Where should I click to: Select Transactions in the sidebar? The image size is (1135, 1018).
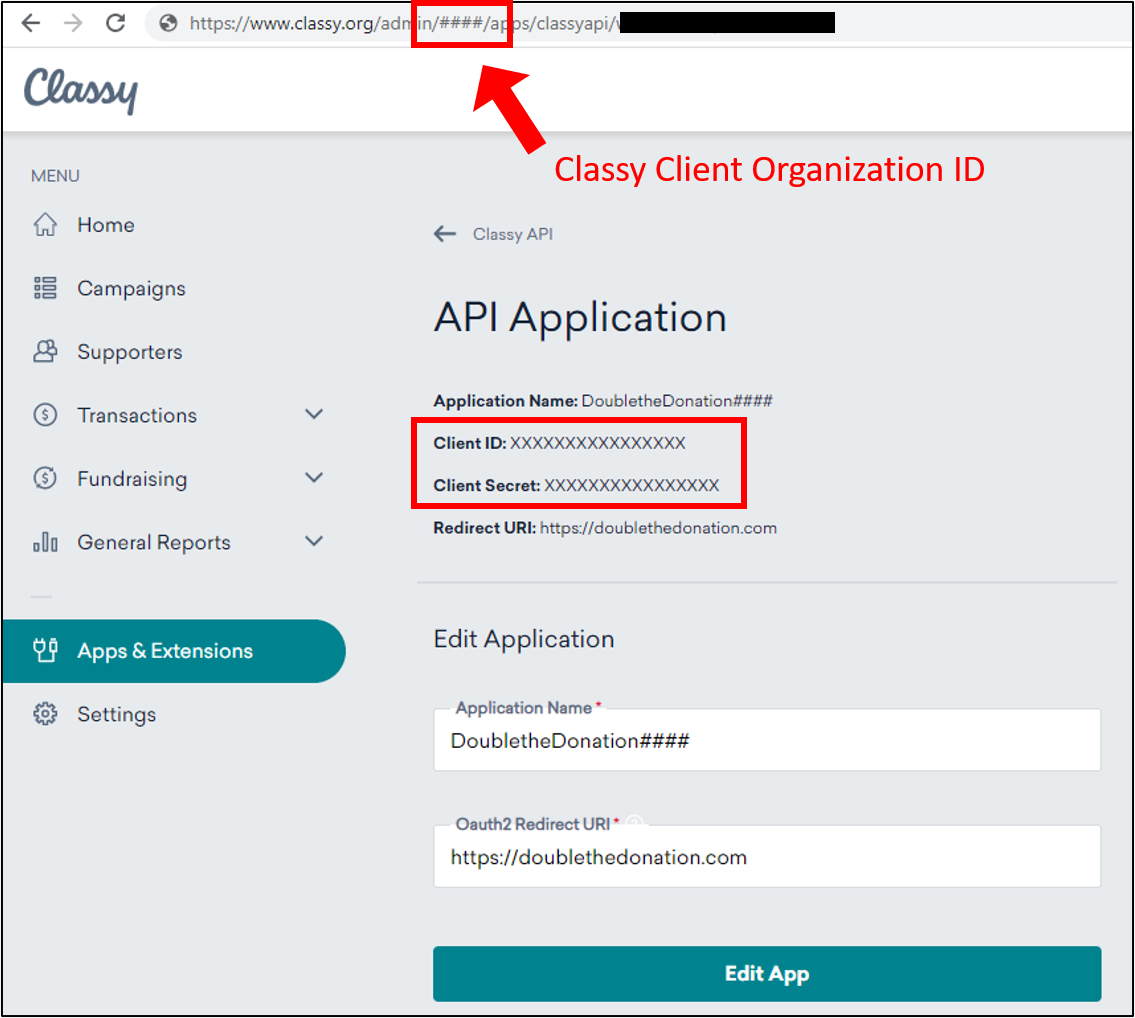(137, 416)
